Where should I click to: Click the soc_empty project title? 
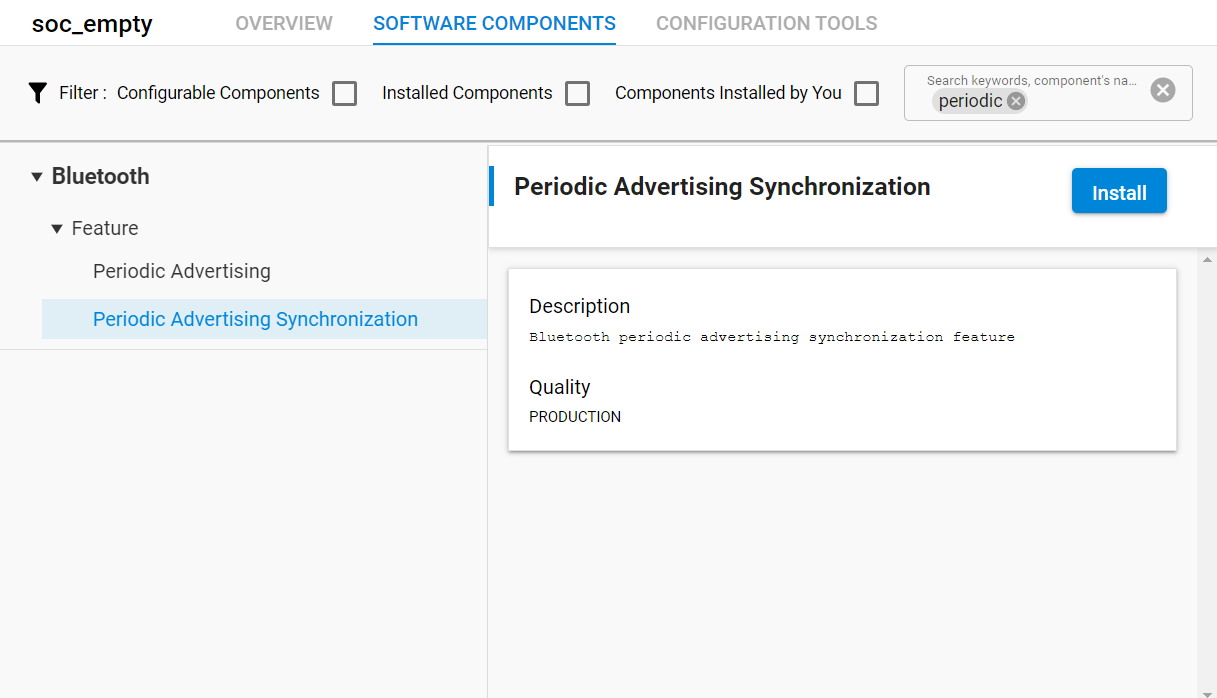(x=91, y=23)
